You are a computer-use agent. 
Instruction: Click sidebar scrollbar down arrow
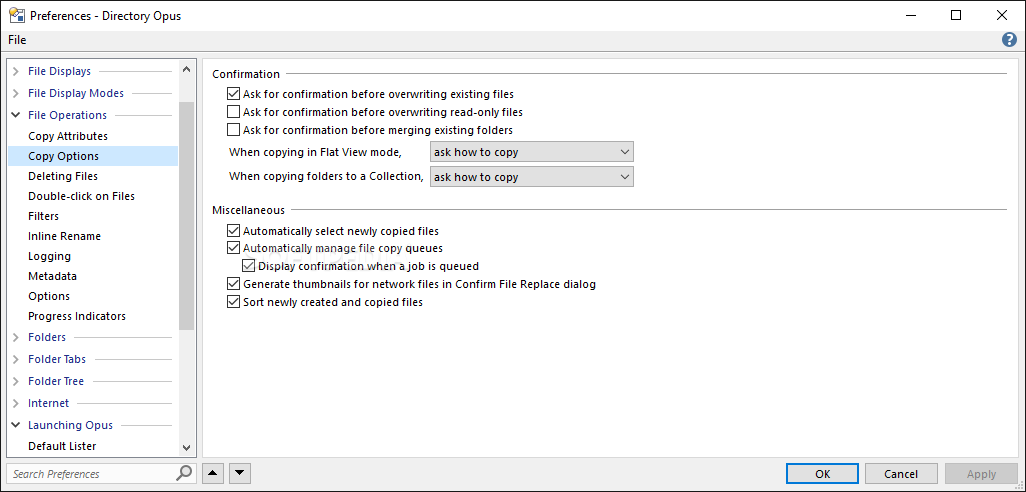(x=186, y=448)
